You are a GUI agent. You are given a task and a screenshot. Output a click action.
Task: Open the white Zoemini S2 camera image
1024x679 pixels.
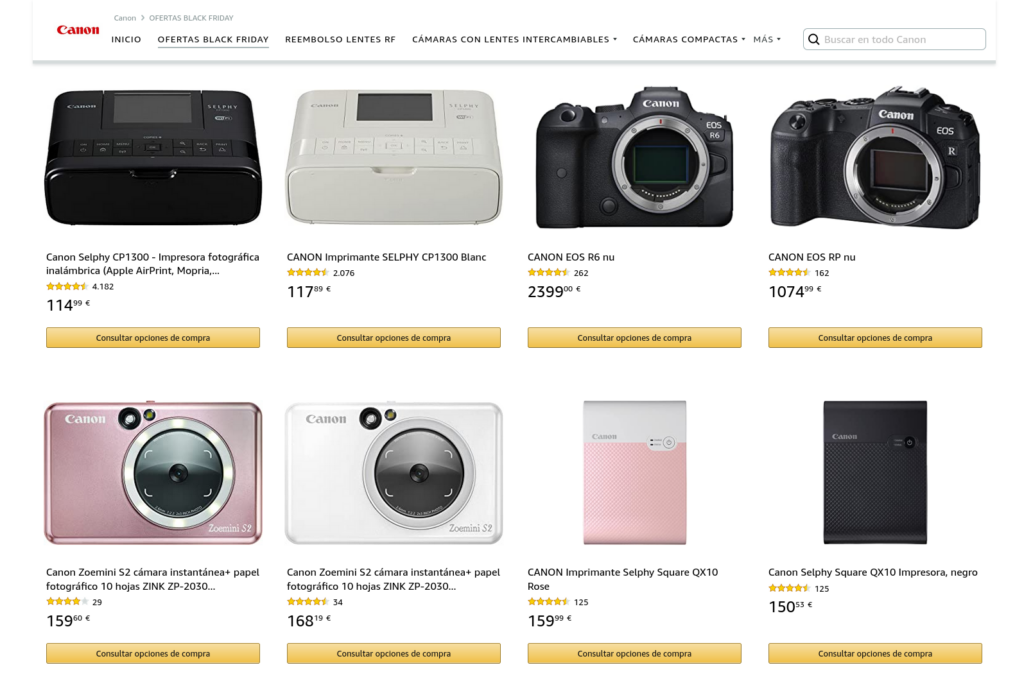(394, 473)
